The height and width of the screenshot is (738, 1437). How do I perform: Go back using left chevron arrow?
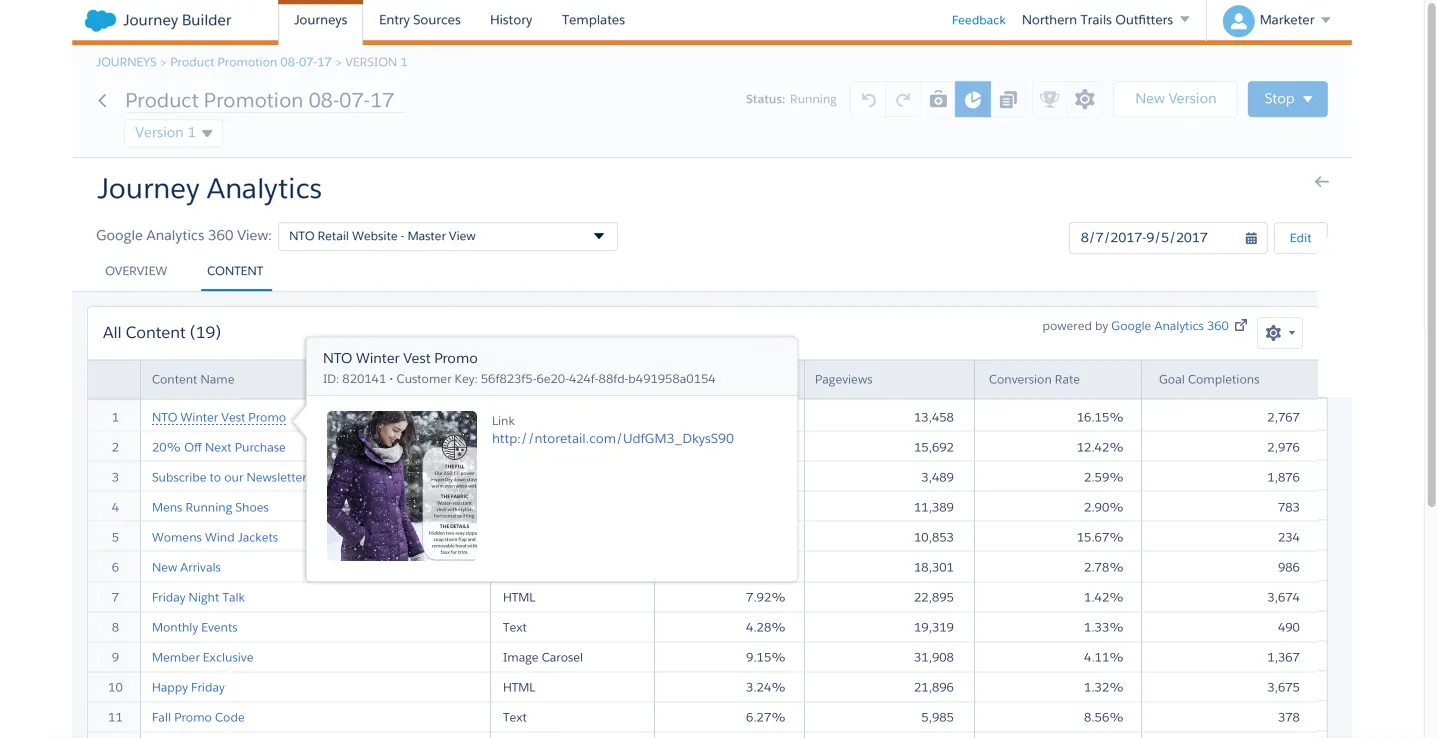(x=102, y=101)
